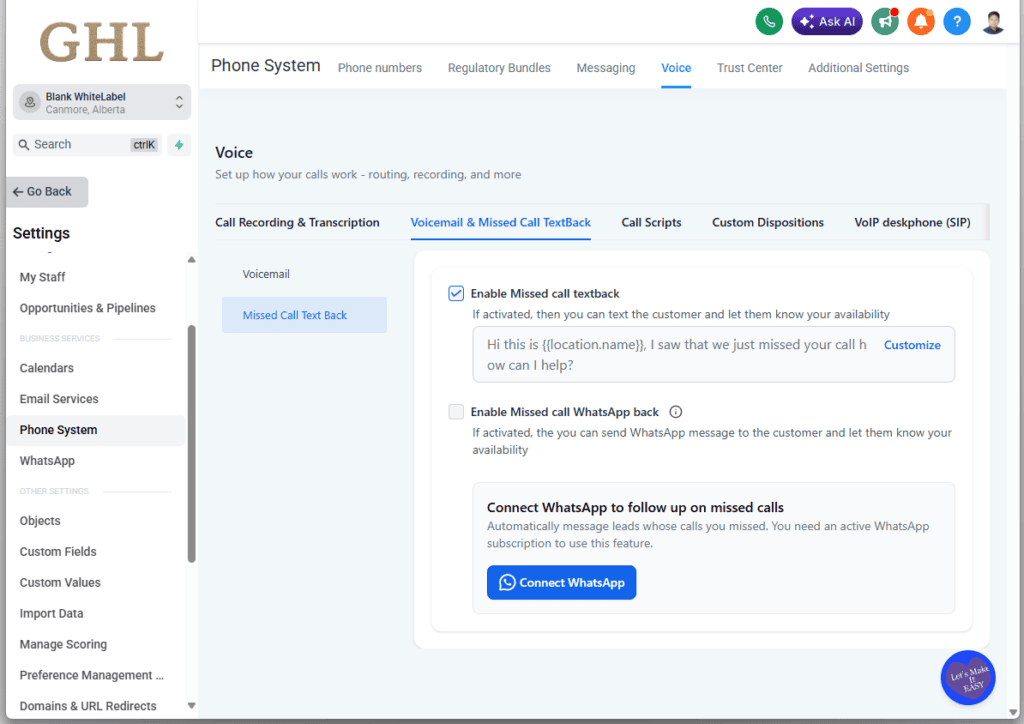Select Voicemail & Missed Call TextBack sub-tab
The width and height of the screenshot is (1024, 724).
500,223
